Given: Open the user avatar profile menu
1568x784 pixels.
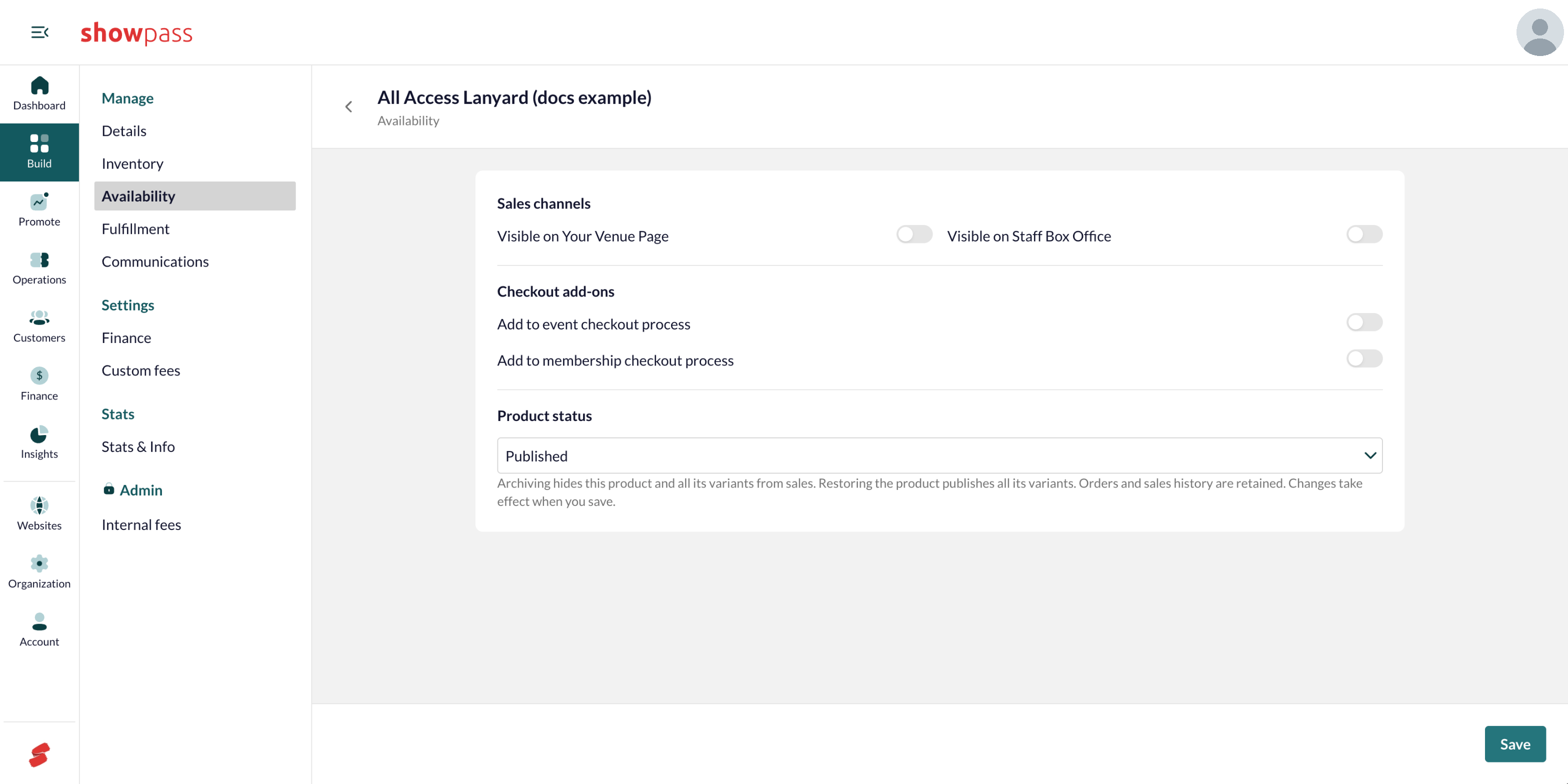Looking at the screenshot, I should click(x=1539, y=32).
